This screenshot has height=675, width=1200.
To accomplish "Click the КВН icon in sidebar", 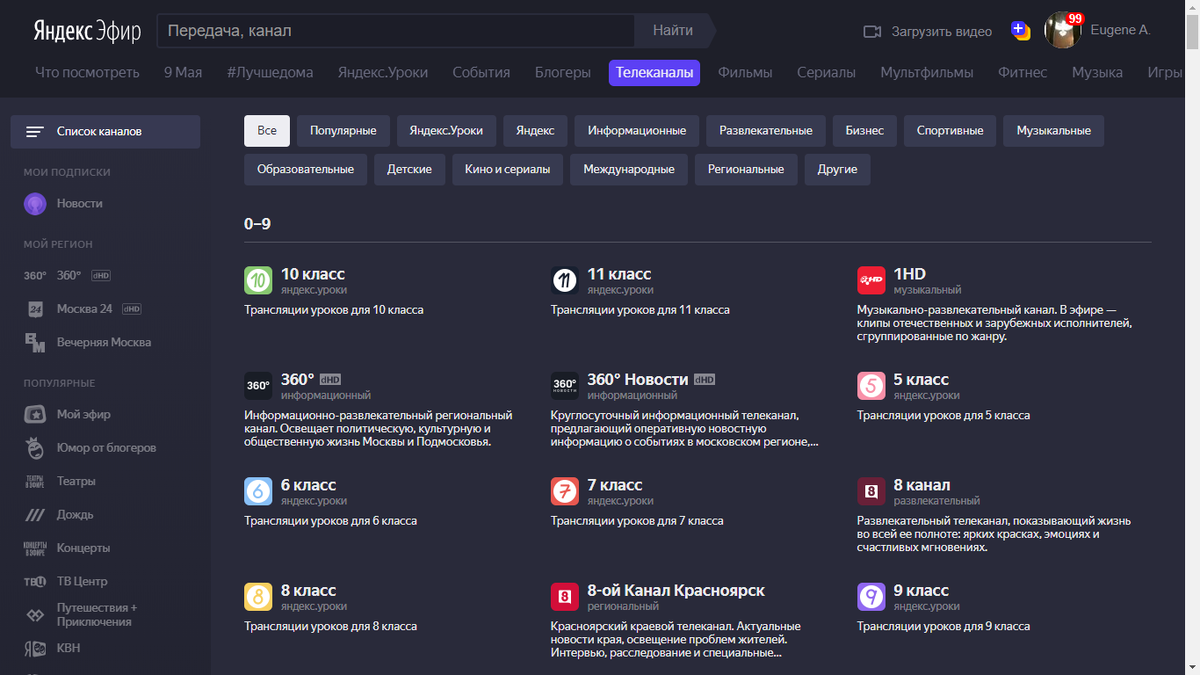I will point(35,648).
